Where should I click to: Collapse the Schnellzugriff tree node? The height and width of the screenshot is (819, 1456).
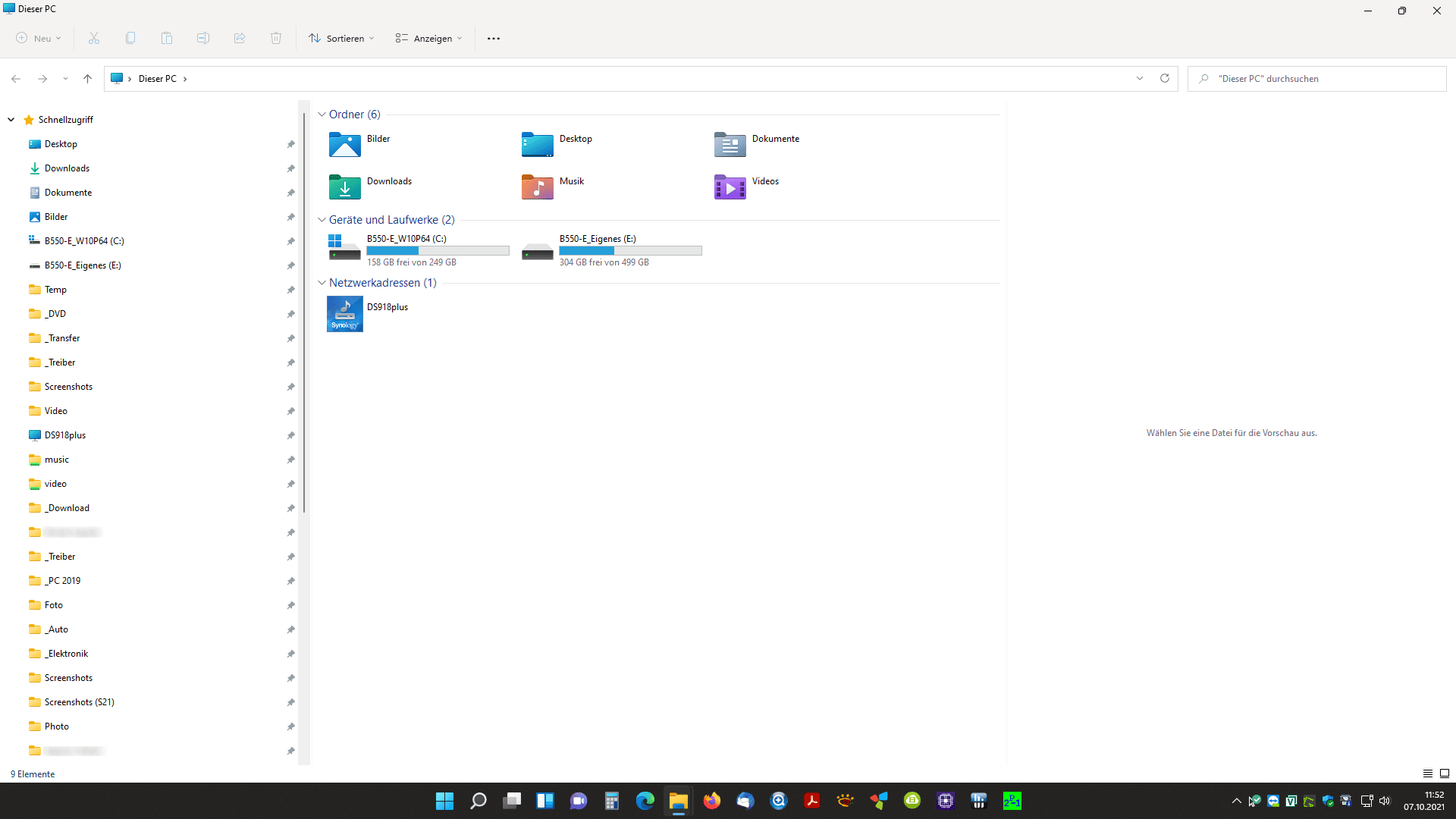click(11, 120)
